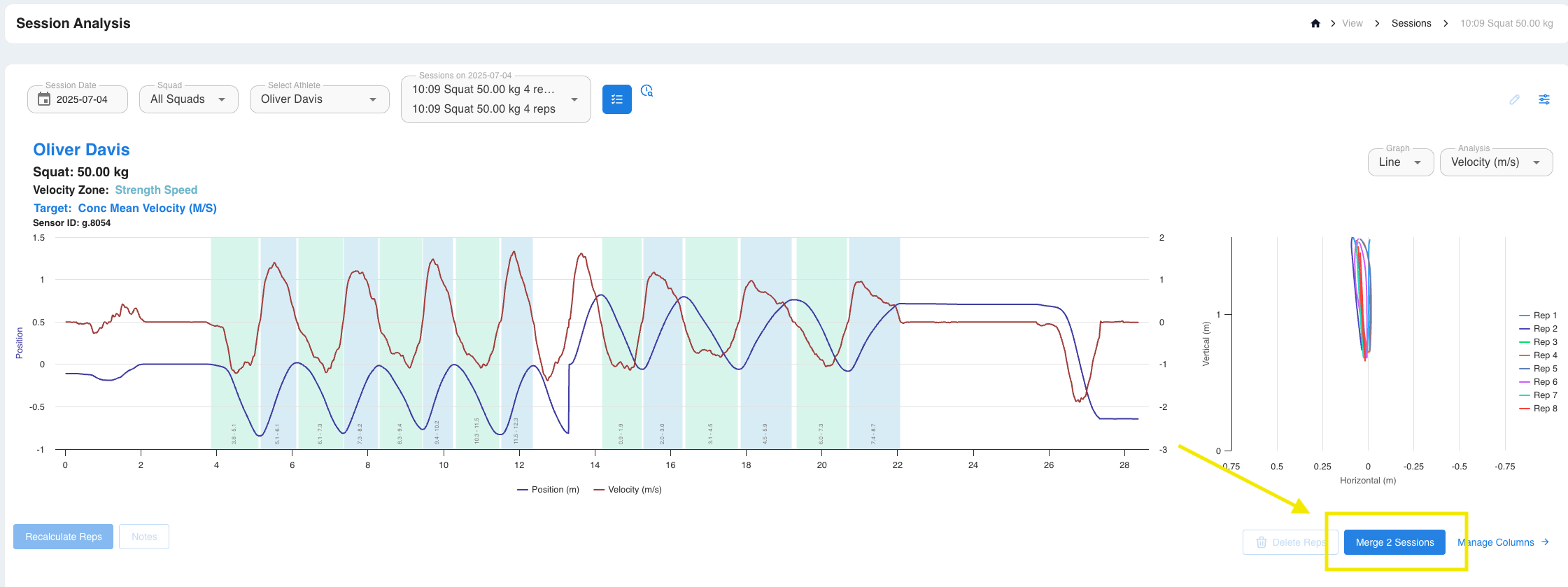1568x587 pixels.
Task: Open the Graph type Line dropdown
Action: (x=1401, y=162)
